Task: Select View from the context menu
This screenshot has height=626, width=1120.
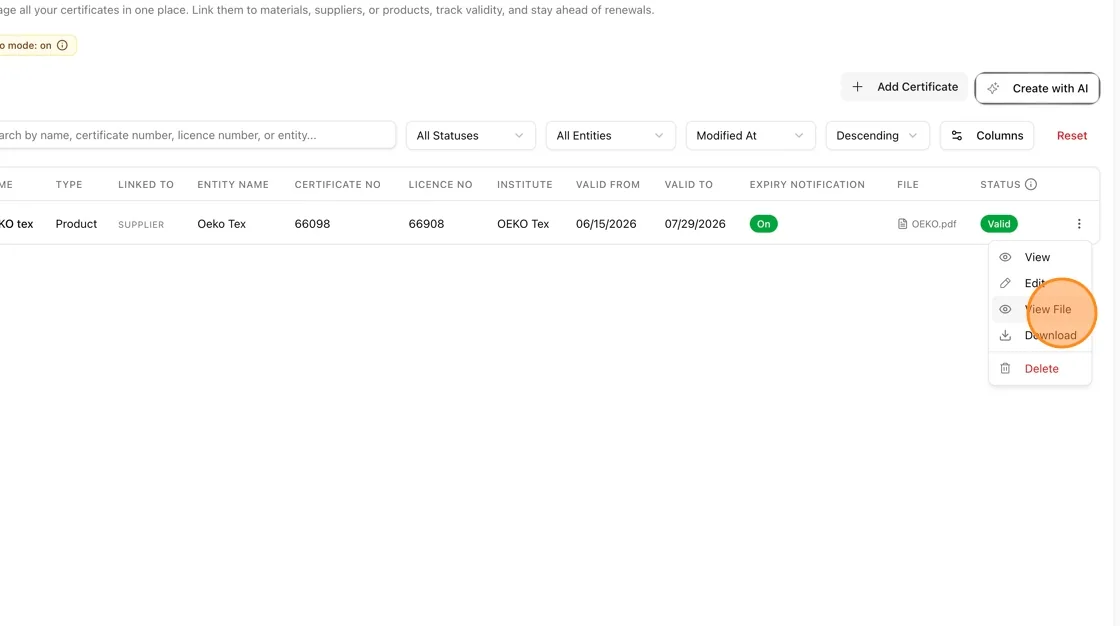Action: (x=1040, y=257)
